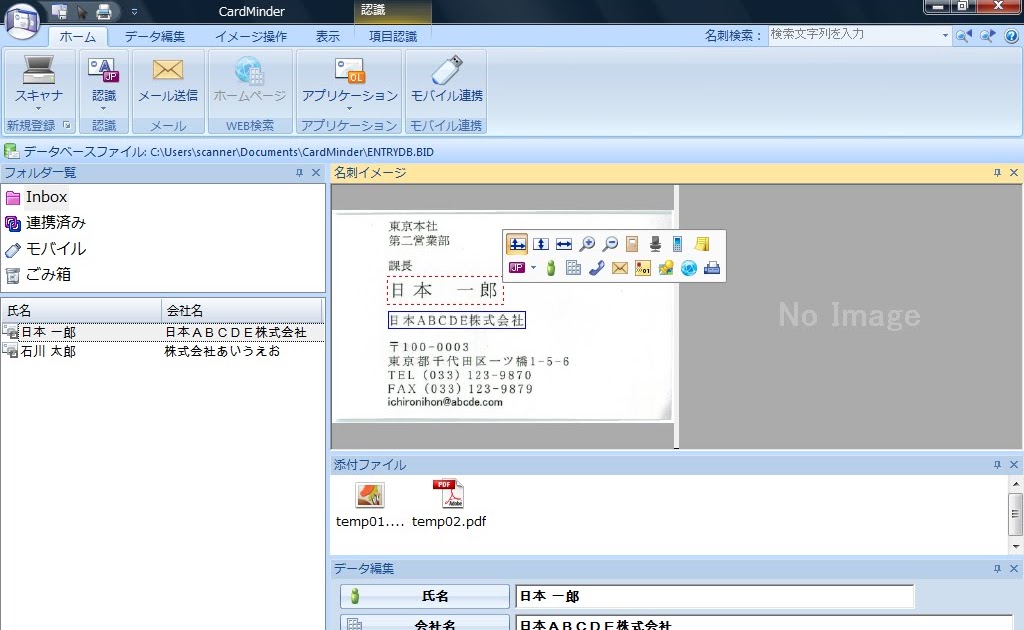Click the cursor arrow icon in quick access toolbar
The width and height of the screenshot is (1024, 630).
point(82,11)
